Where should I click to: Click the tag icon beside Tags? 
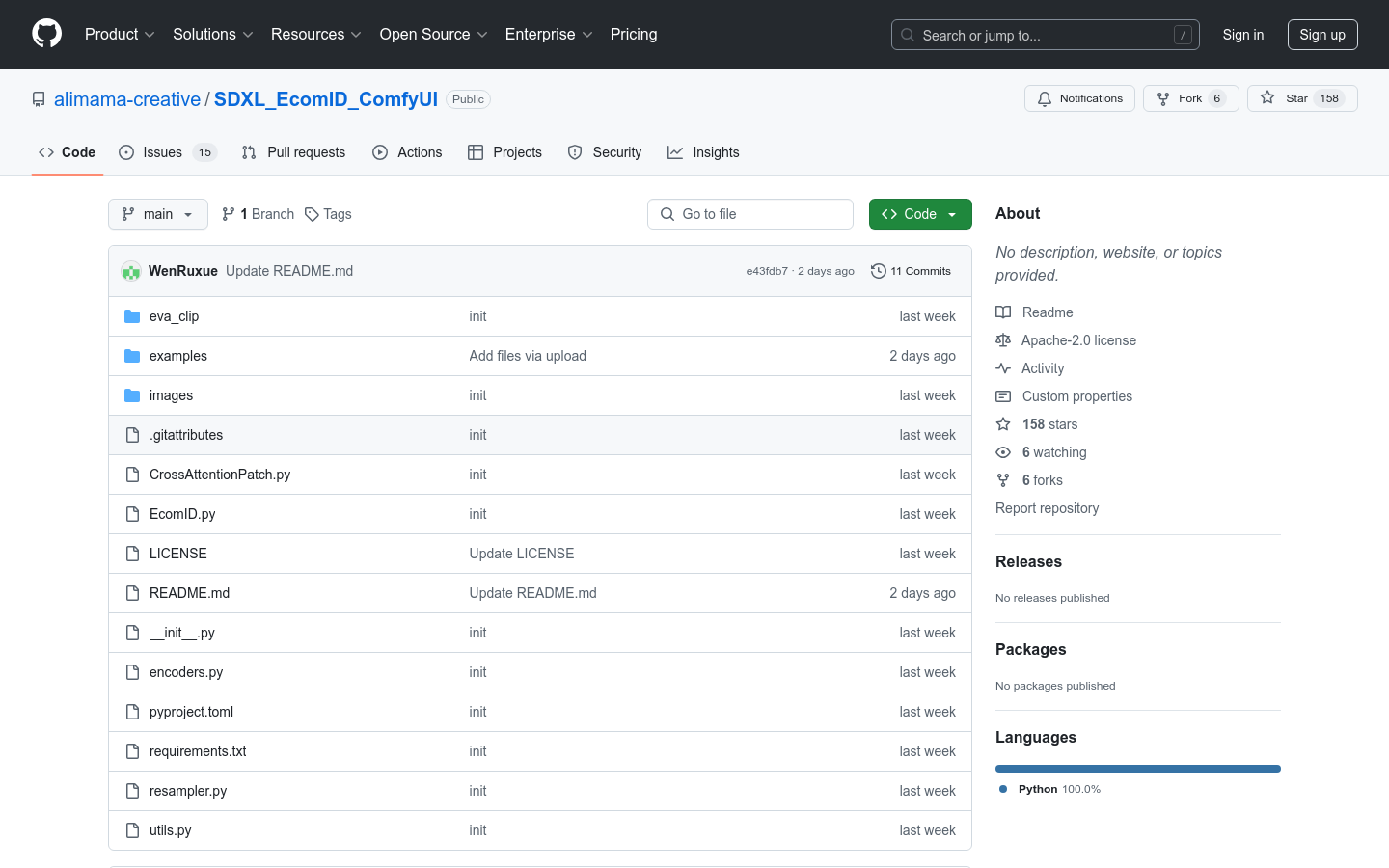312,214
